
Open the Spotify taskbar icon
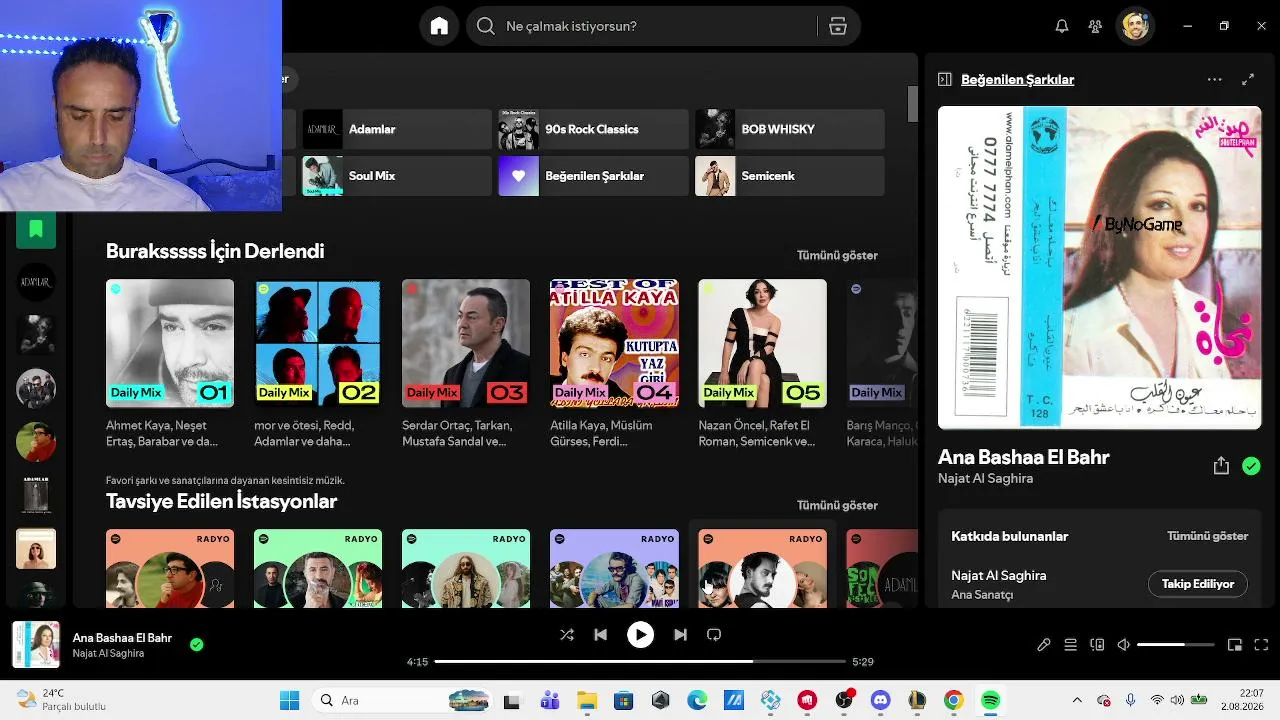pyautogui.click(x=990, y=700)
